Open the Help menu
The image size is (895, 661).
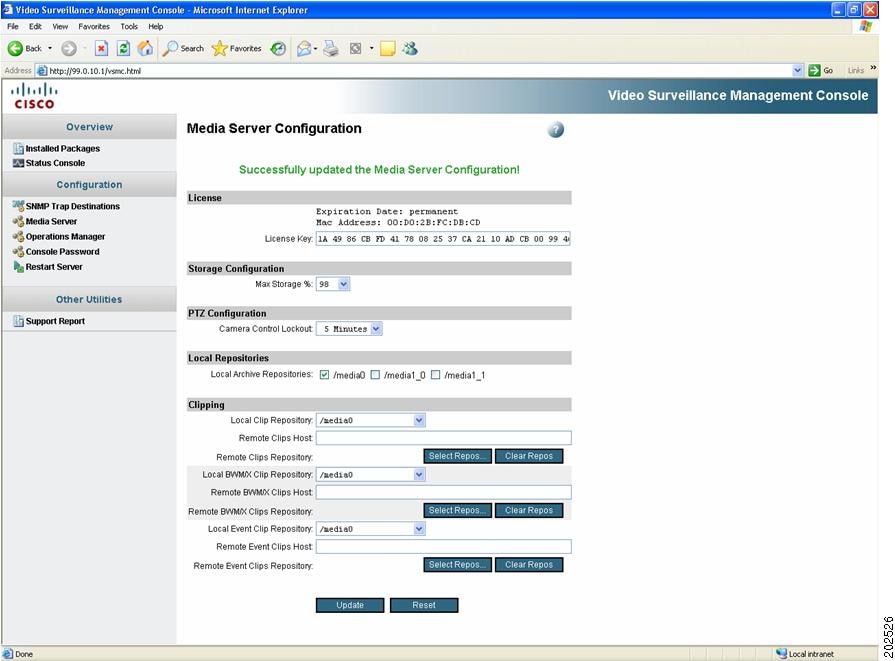pyautogui.click(x=155, y=26)
